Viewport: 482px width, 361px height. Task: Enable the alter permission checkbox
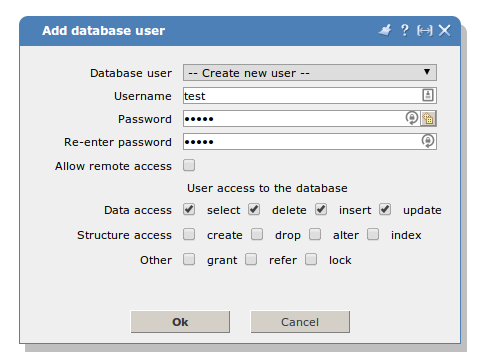tap(315, 234)
